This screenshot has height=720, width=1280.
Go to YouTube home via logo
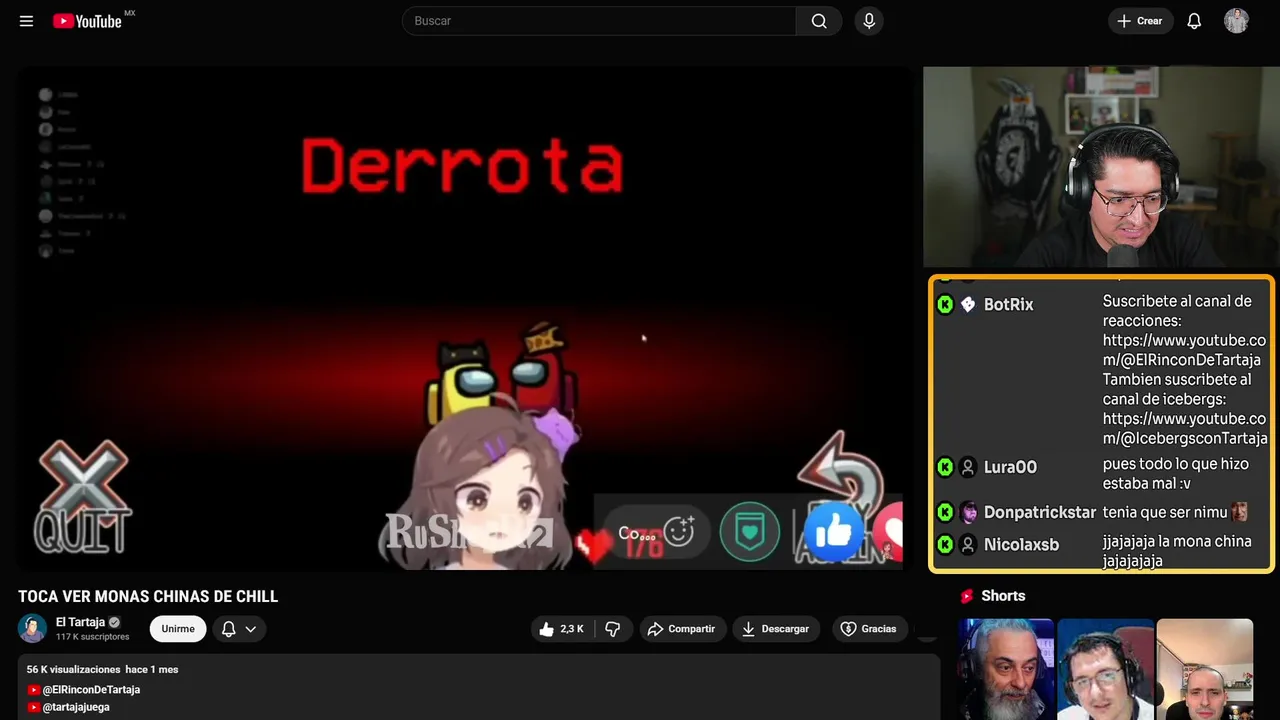(87, 21)
